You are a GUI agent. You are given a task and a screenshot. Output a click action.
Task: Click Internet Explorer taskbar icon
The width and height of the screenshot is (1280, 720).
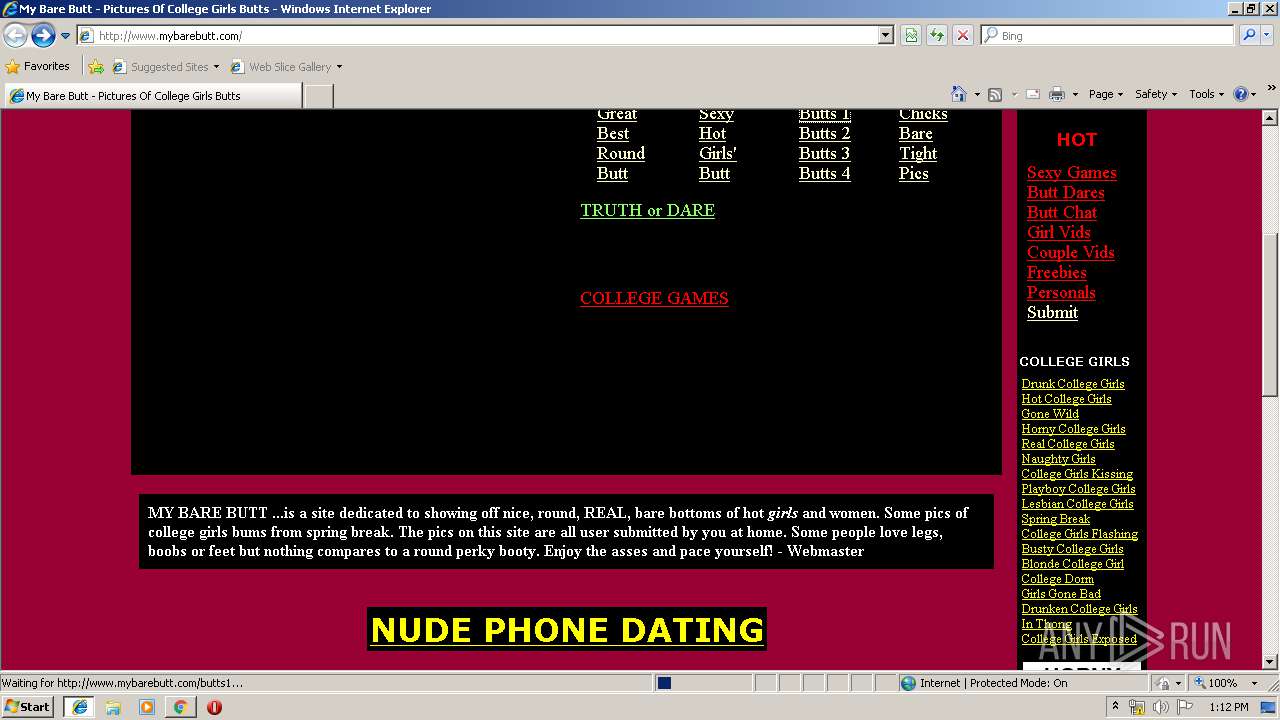pyautogui.click(x=79, y=706)
